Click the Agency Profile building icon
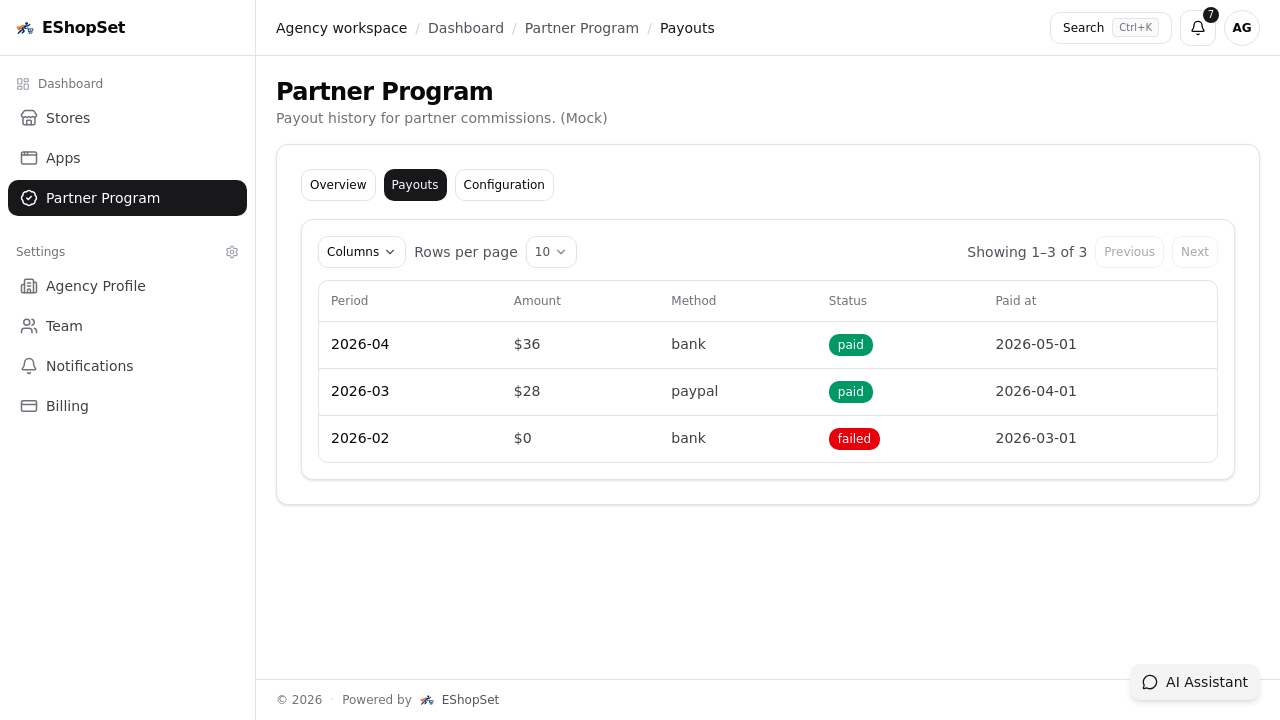This screenshot has height=720, width=1280. click(29, 286)
